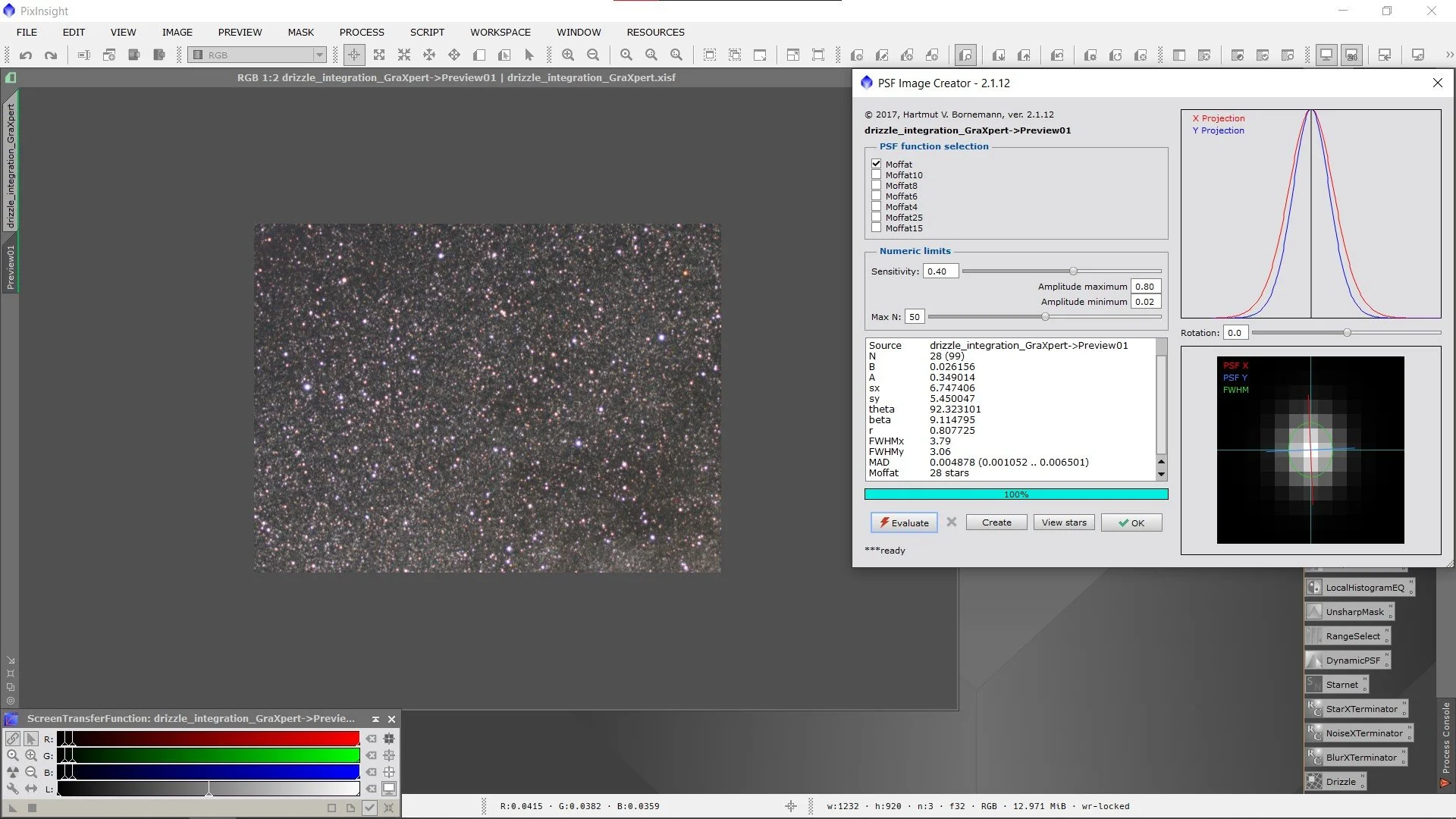This screenshot has height=819, width=1456.
Task: Open the NoiseXTerminator process icon
Action: [x=1359, y=733]
